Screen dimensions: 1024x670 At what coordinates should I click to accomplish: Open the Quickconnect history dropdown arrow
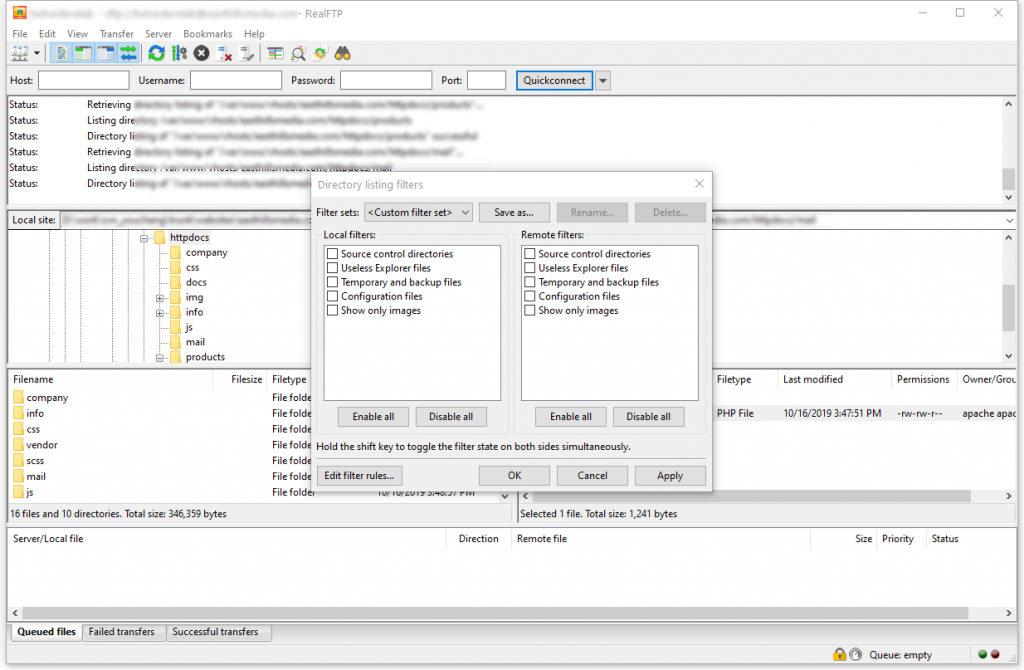(603, 80)
